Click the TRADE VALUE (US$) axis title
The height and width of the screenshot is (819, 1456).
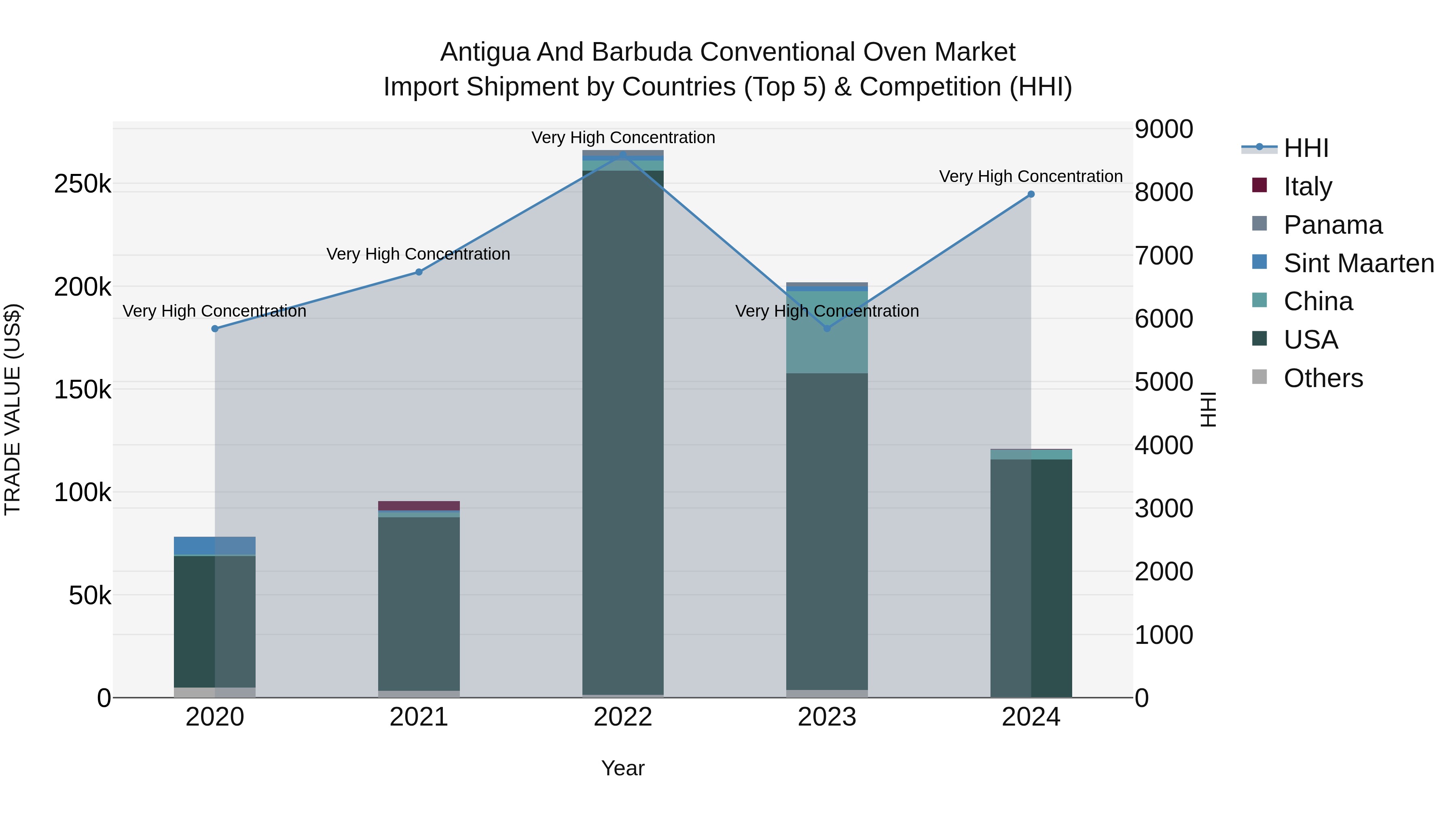(x=13, y=409)
